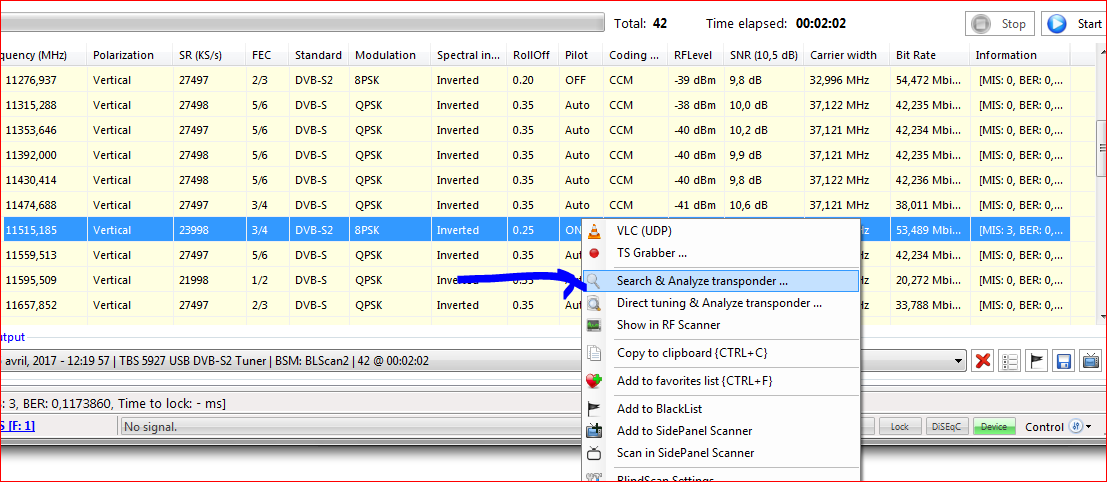This screenshot has width=1107, height=482.
Task: Click the red X delete icon
Action: tap(983, 361)
